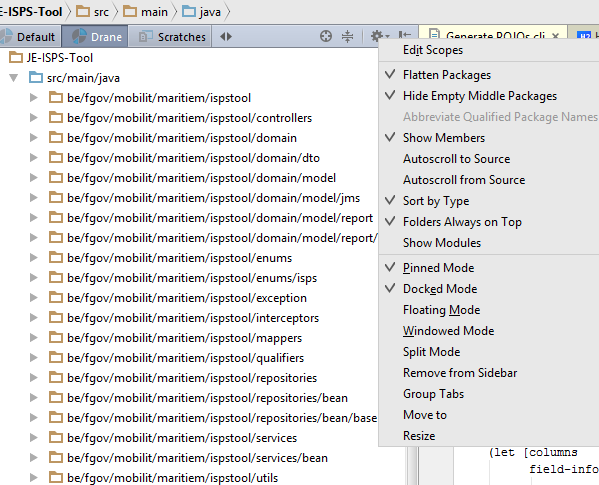Image resolution: width=599 pixels, height=485 pixels.
Task: Select the ispstool/services/bean package row
Action: click(189, 458)
